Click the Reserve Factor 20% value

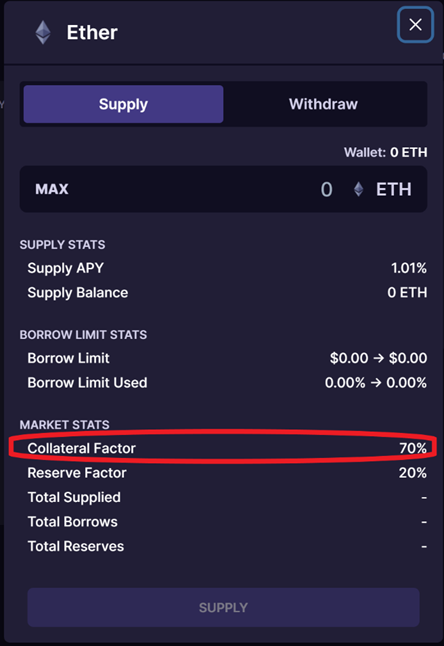(413, 473)
